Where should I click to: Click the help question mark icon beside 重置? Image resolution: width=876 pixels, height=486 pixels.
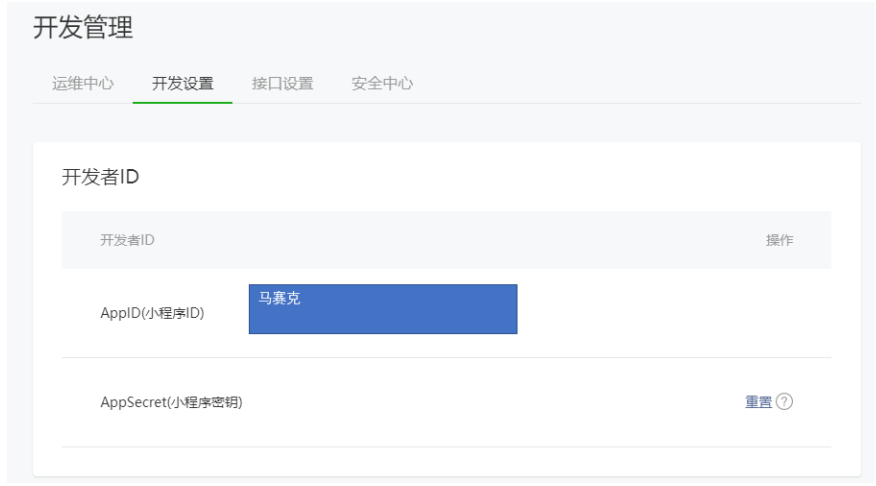pos(785,402)
